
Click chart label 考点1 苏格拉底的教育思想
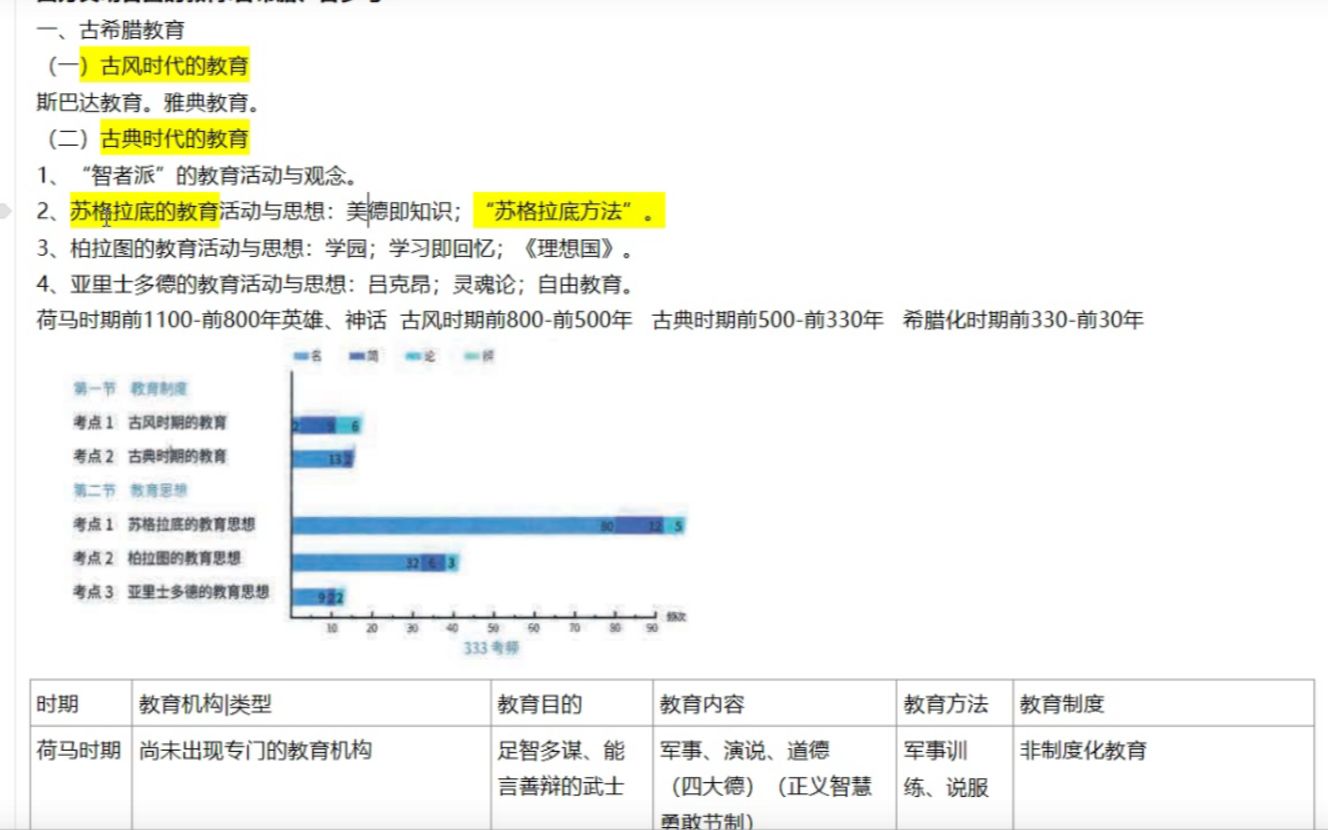164,524
